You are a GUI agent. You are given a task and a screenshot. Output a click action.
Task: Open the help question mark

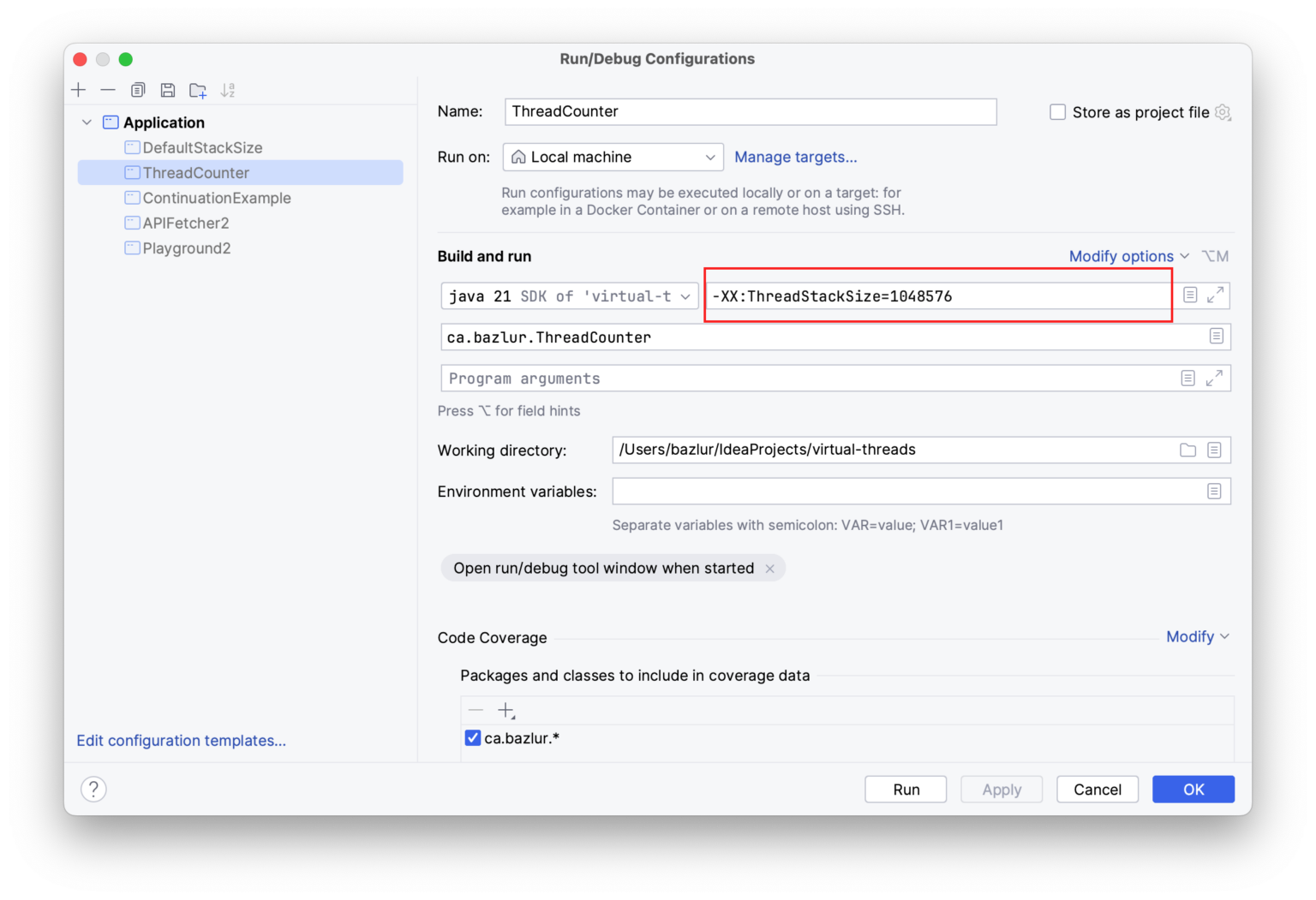[93, 789]
